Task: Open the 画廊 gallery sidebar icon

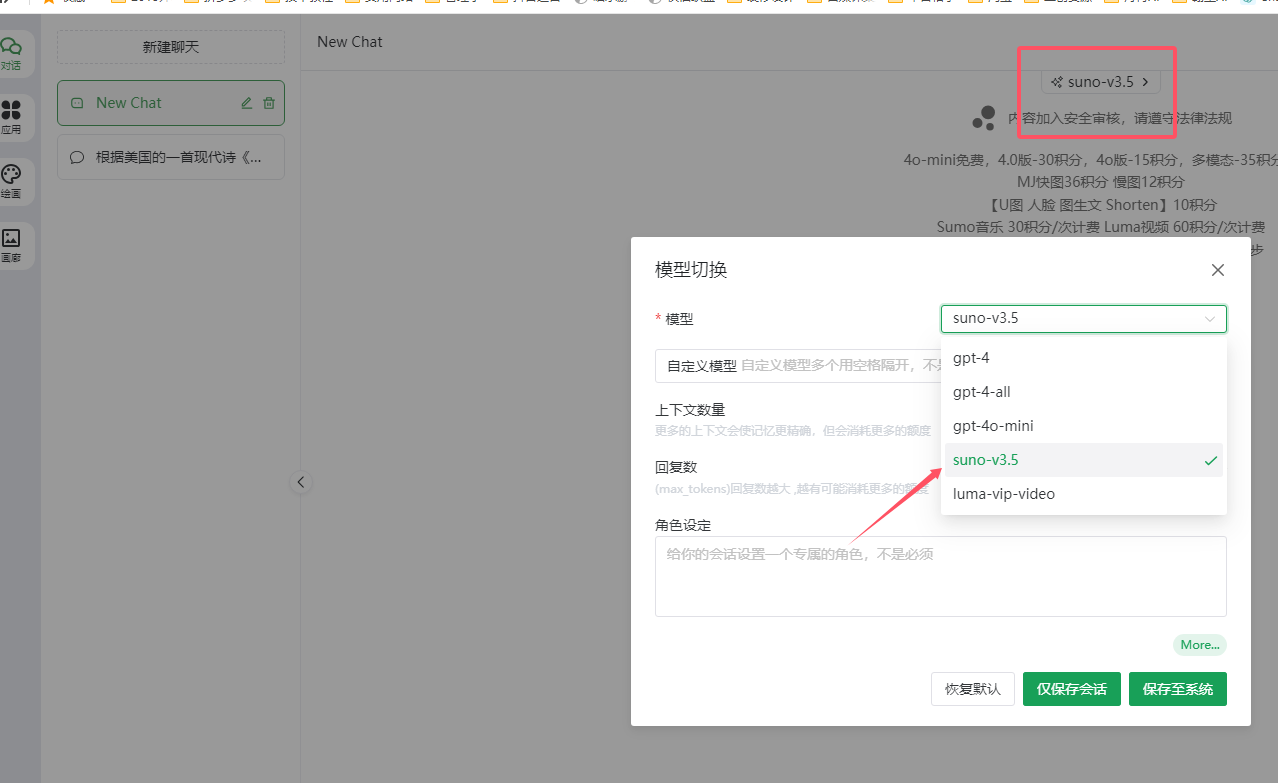Action: (x=12, y=245)
